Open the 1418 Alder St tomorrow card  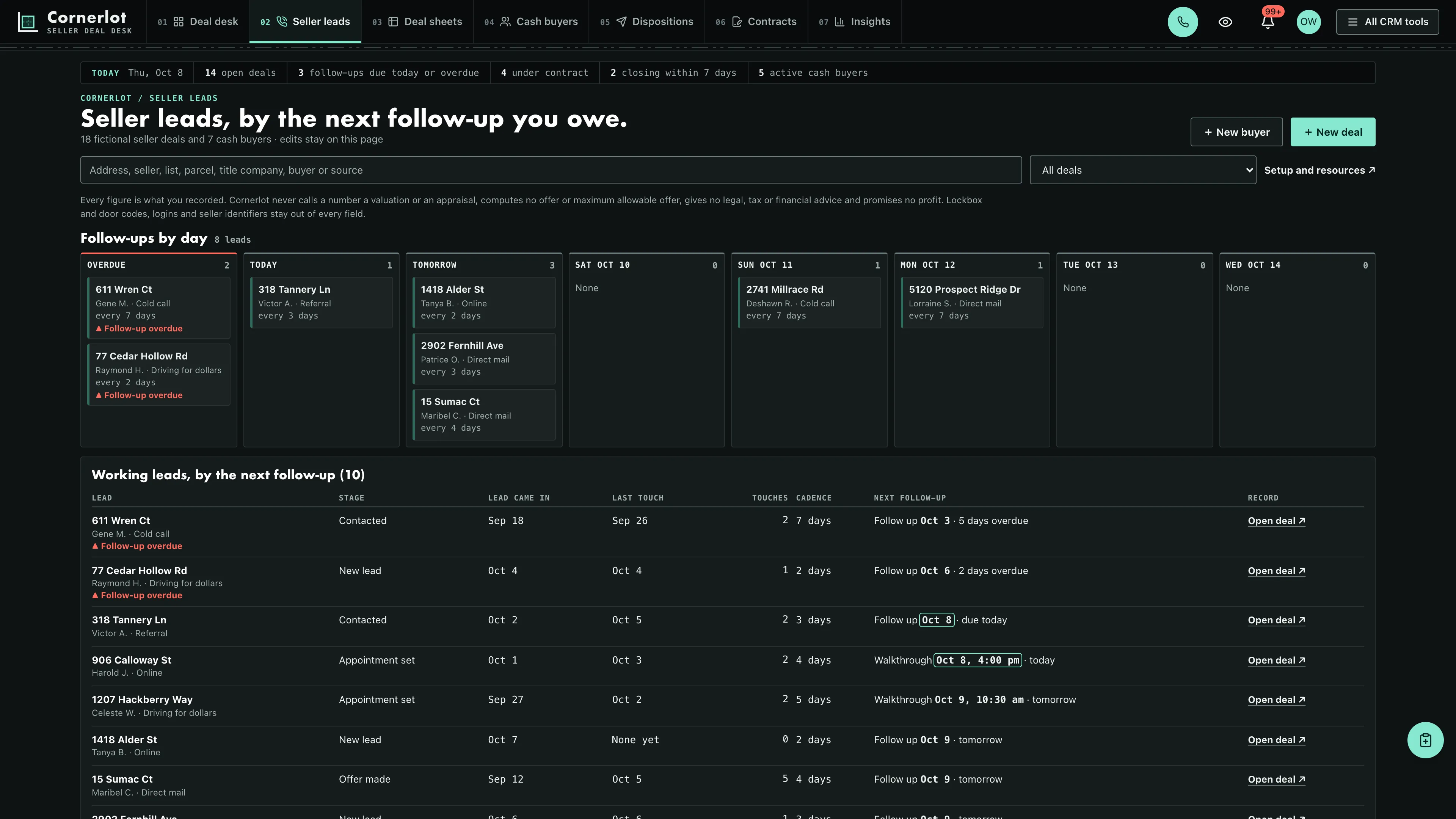click(x=484, y=303)
